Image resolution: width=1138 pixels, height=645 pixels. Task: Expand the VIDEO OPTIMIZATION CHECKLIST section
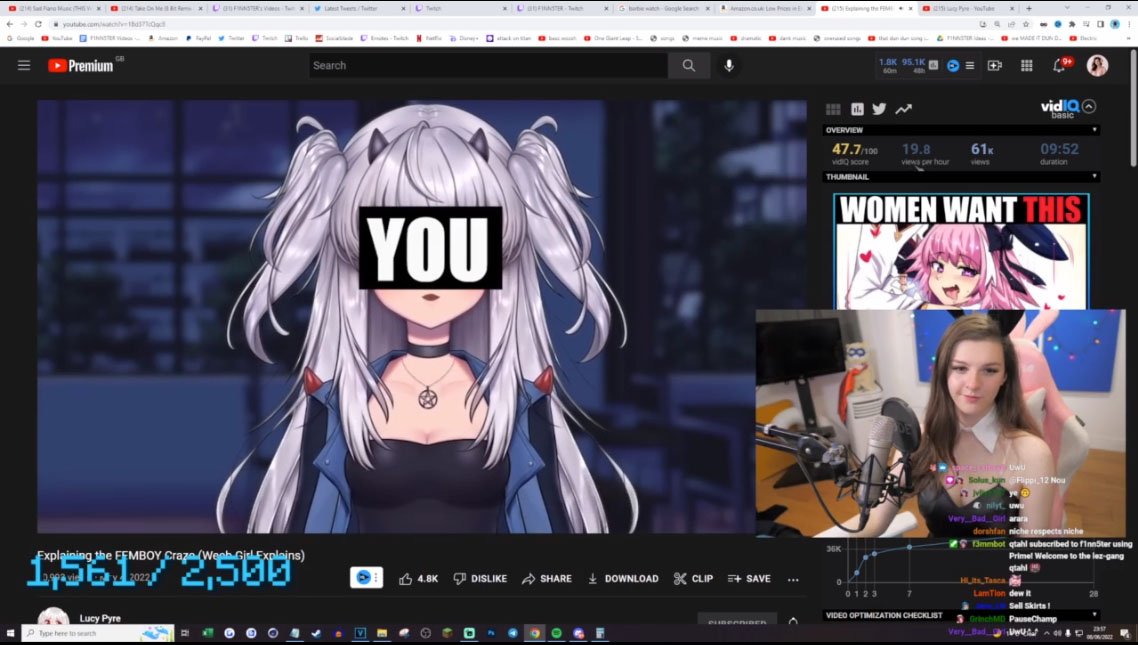click(x=961, y=615)
